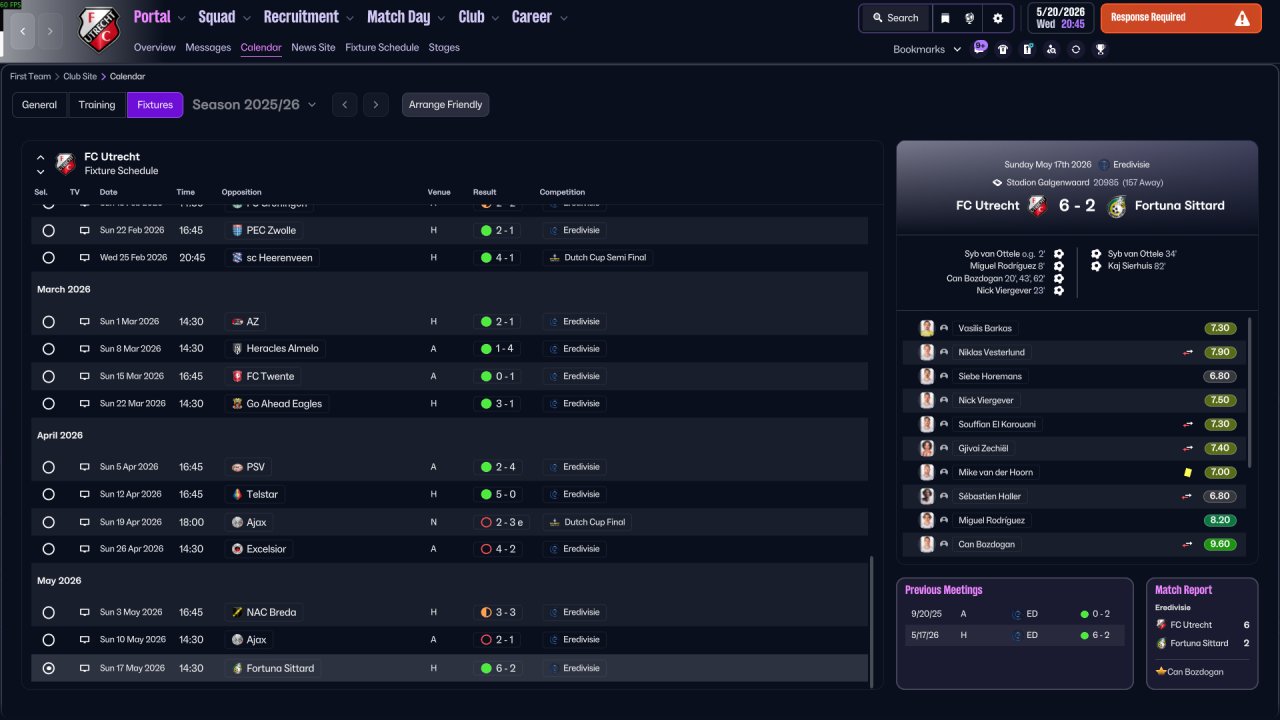Click TV icon for PSV fixture
The image size is (1280, 720).
(x=85, y=467)
